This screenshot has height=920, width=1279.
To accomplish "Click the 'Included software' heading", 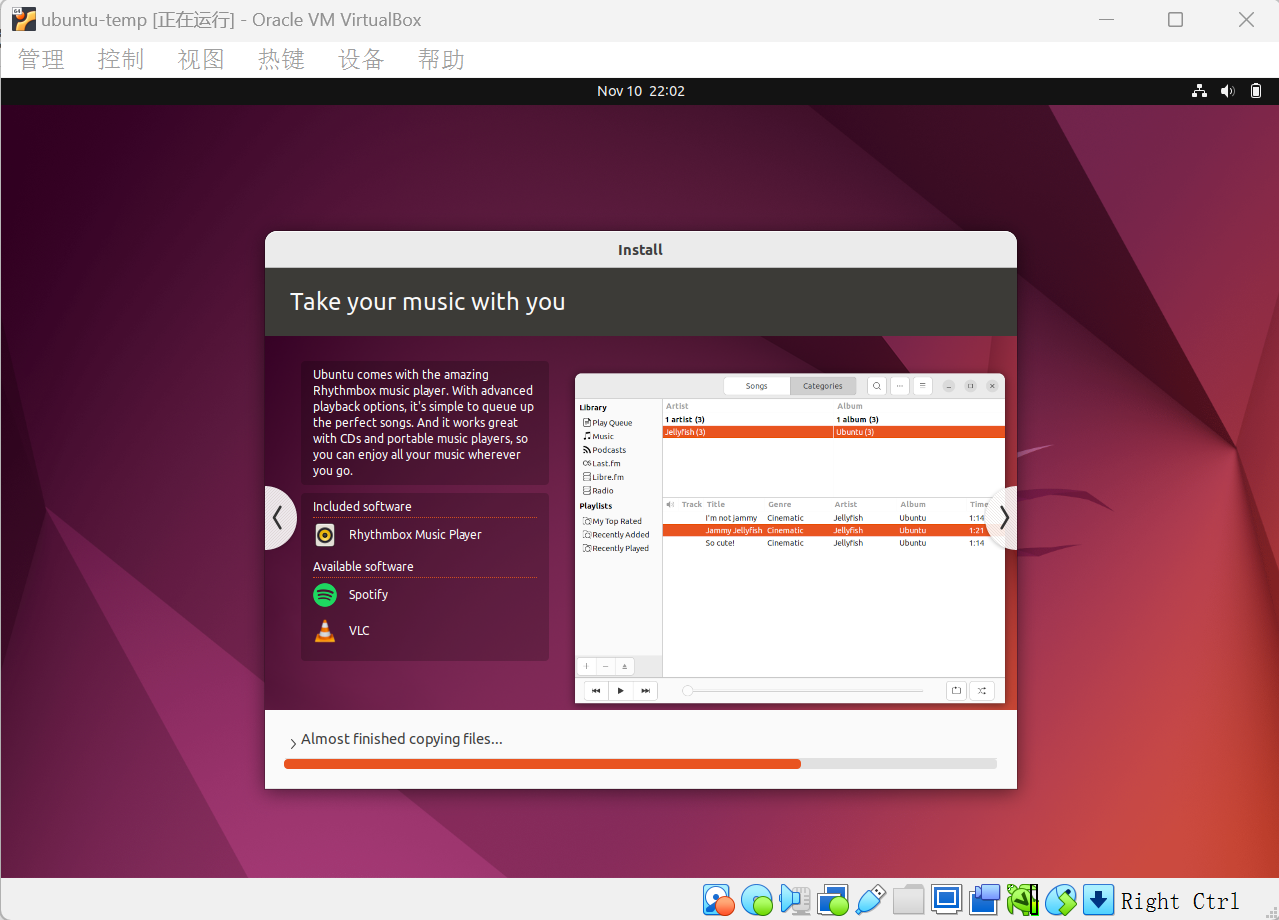I will [x=362, y=507].
